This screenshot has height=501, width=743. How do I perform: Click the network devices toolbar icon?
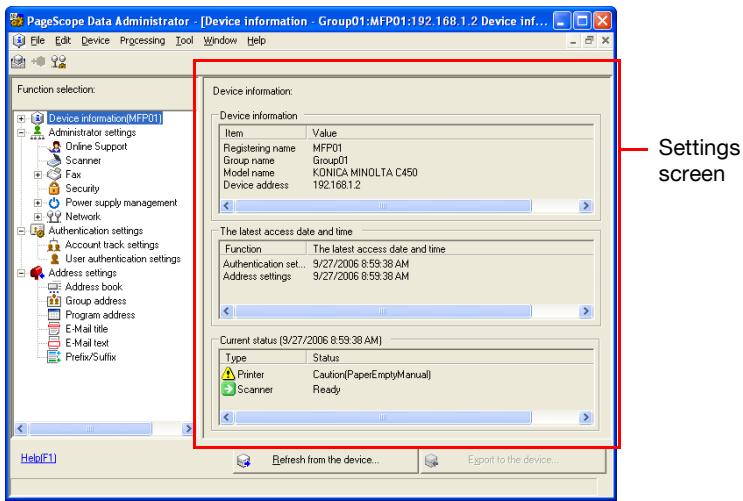[59, 62]
